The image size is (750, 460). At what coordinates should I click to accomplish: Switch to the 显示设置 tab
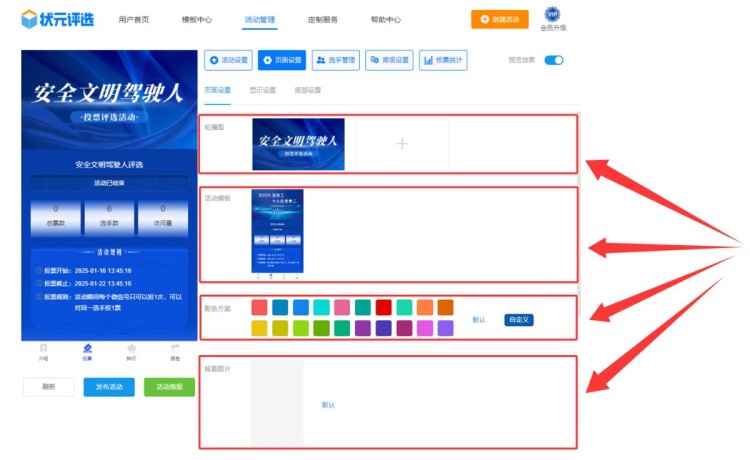(262, 90)
